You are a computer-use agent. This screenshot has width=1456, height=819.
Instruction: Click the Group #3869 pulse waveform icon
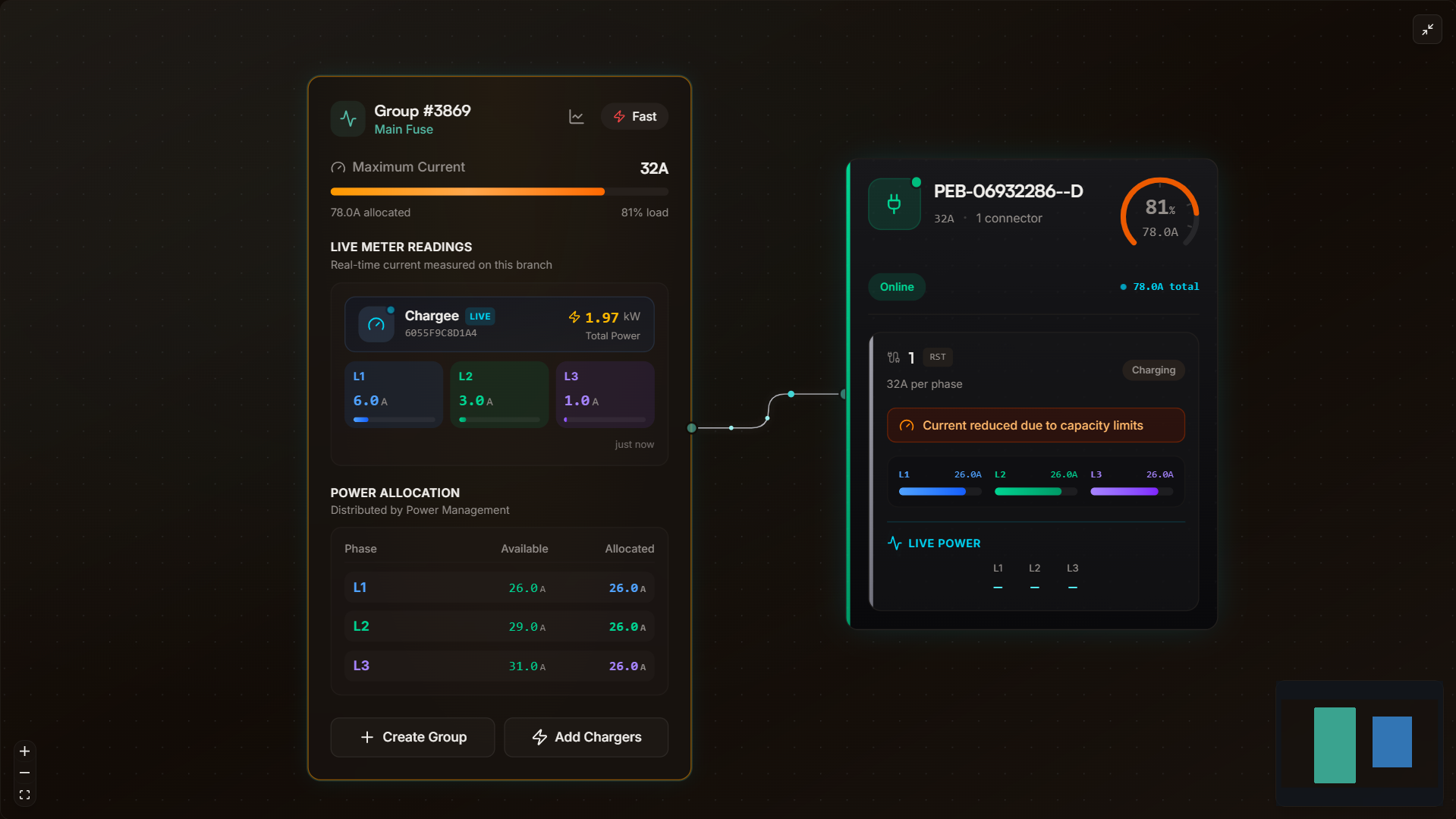347,118
